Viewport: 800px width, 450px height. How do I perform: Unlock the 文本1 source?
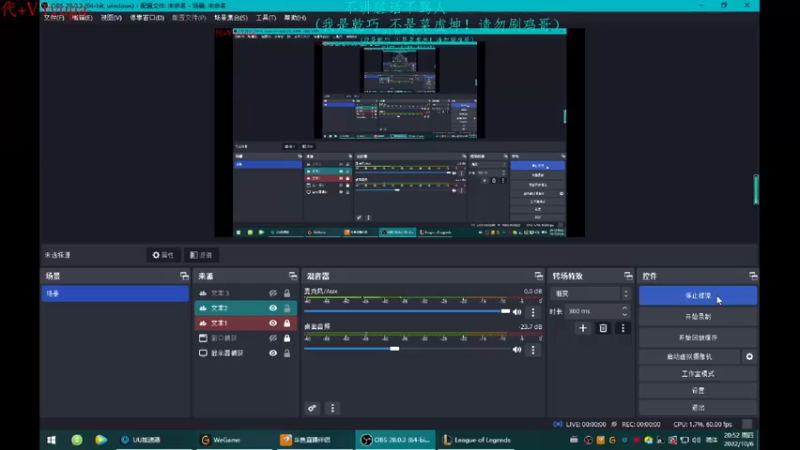287,323
